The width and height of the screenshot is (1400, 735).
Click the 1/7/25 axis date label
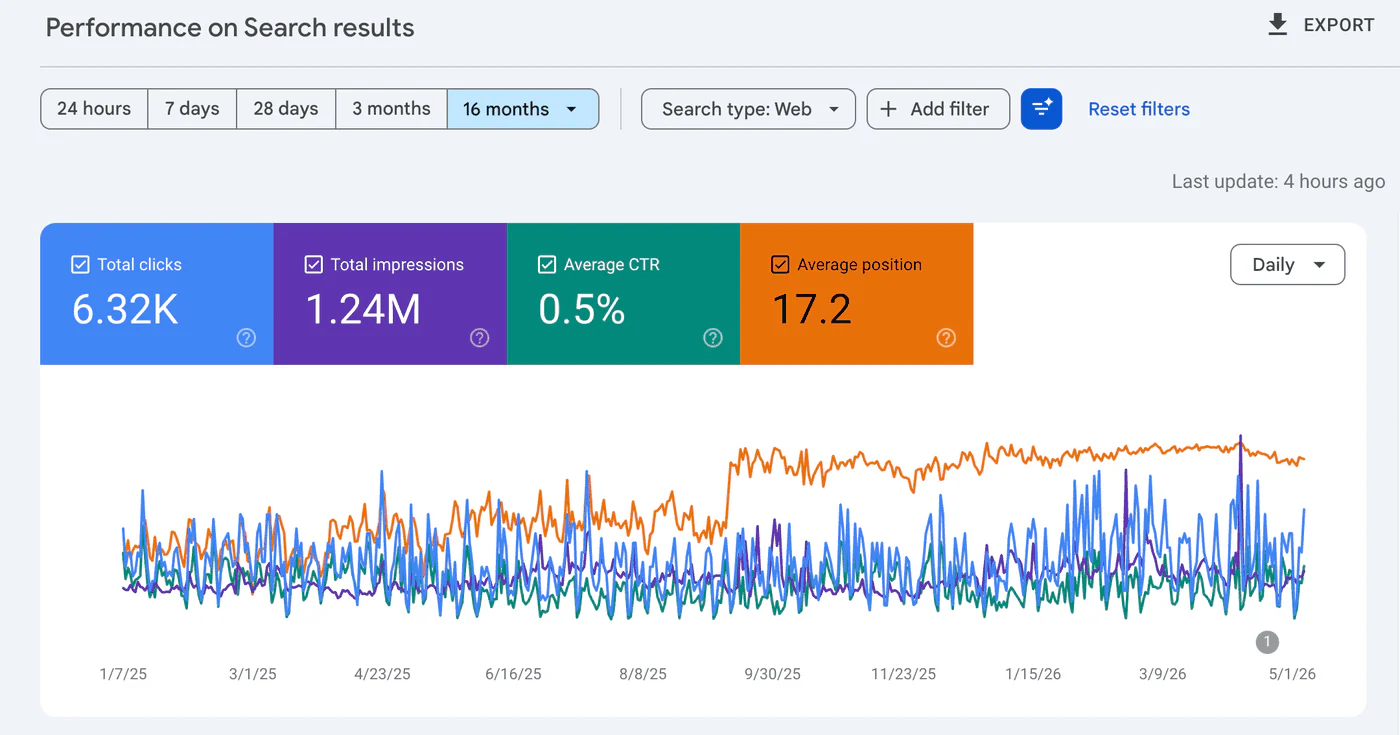123,674
